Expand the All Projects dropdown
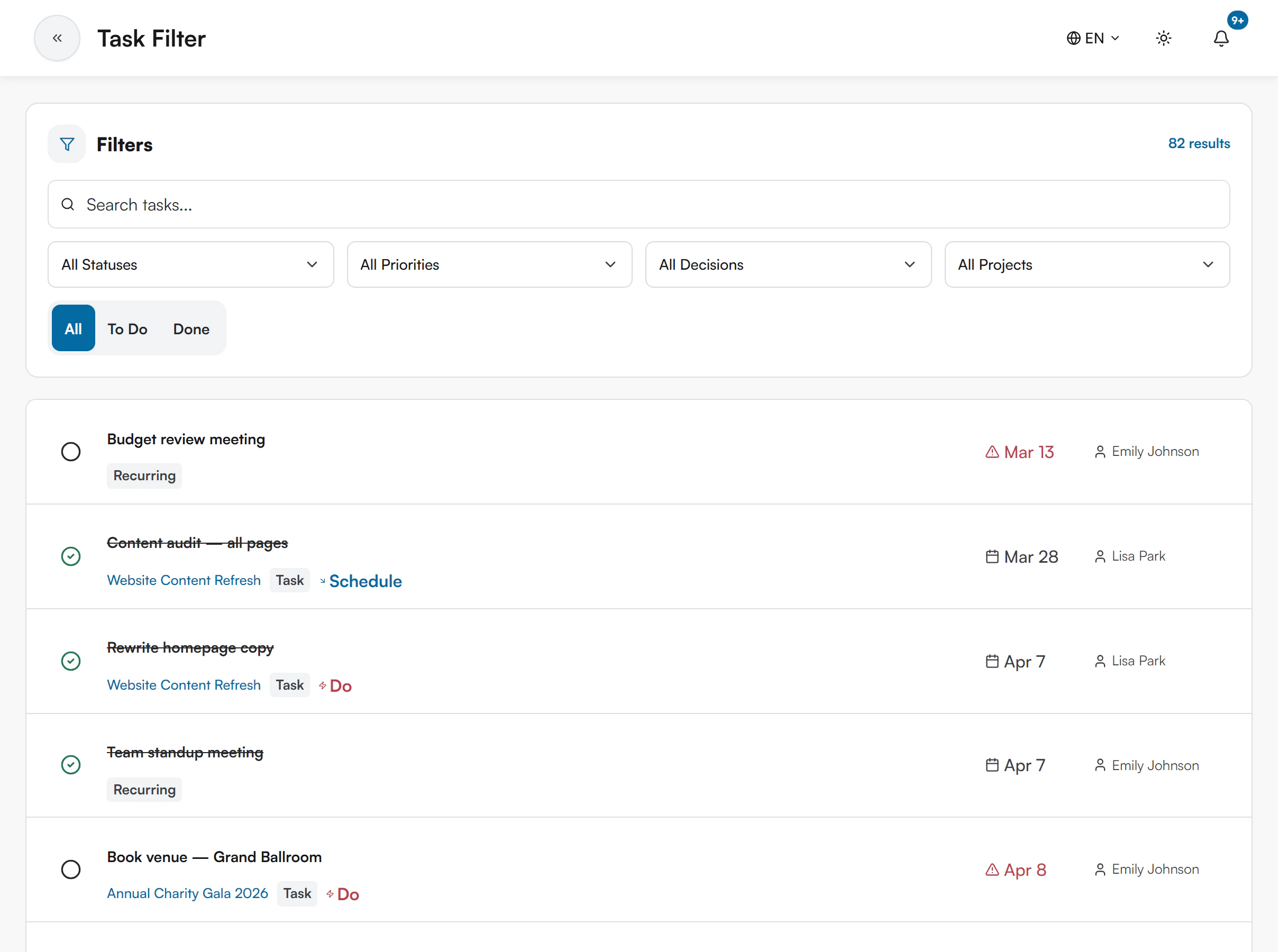 click(x=1087, y=264)
